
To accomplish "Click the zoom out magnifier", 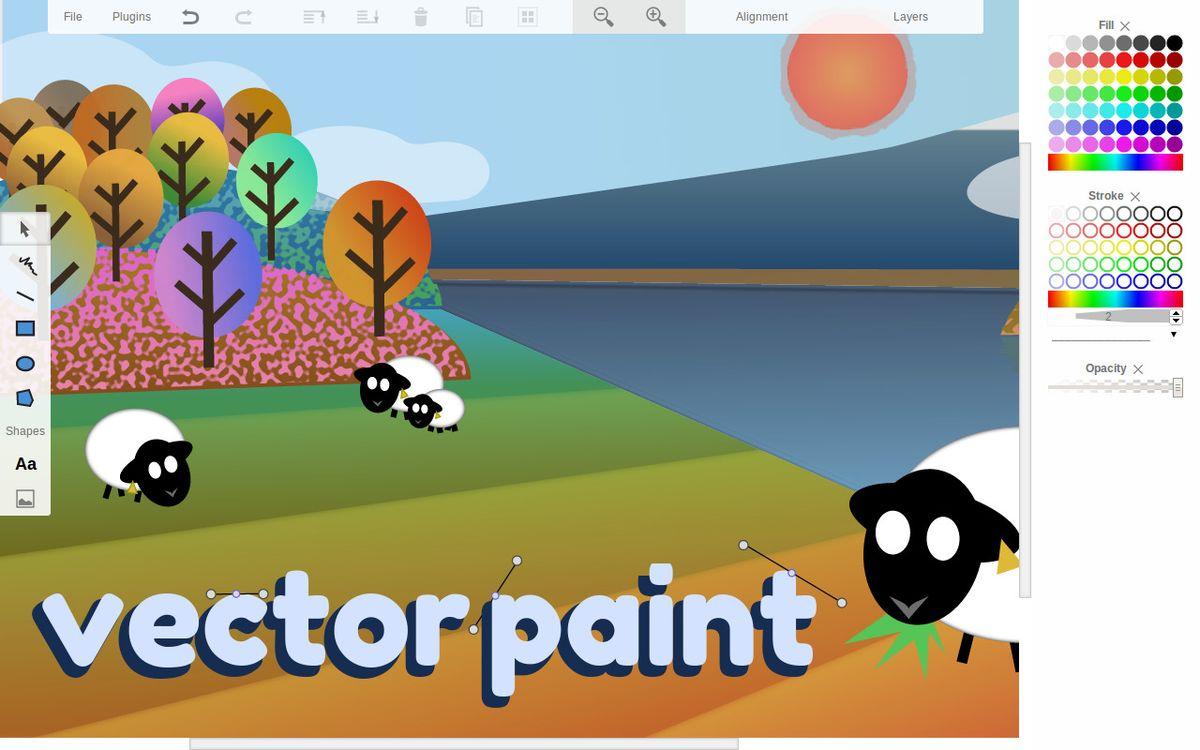I will click(603, 17).
